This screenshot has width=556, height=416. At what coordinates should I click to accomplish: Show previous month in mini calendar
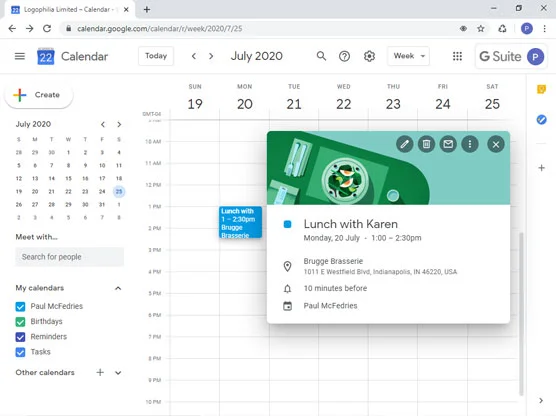pos(103,124)
